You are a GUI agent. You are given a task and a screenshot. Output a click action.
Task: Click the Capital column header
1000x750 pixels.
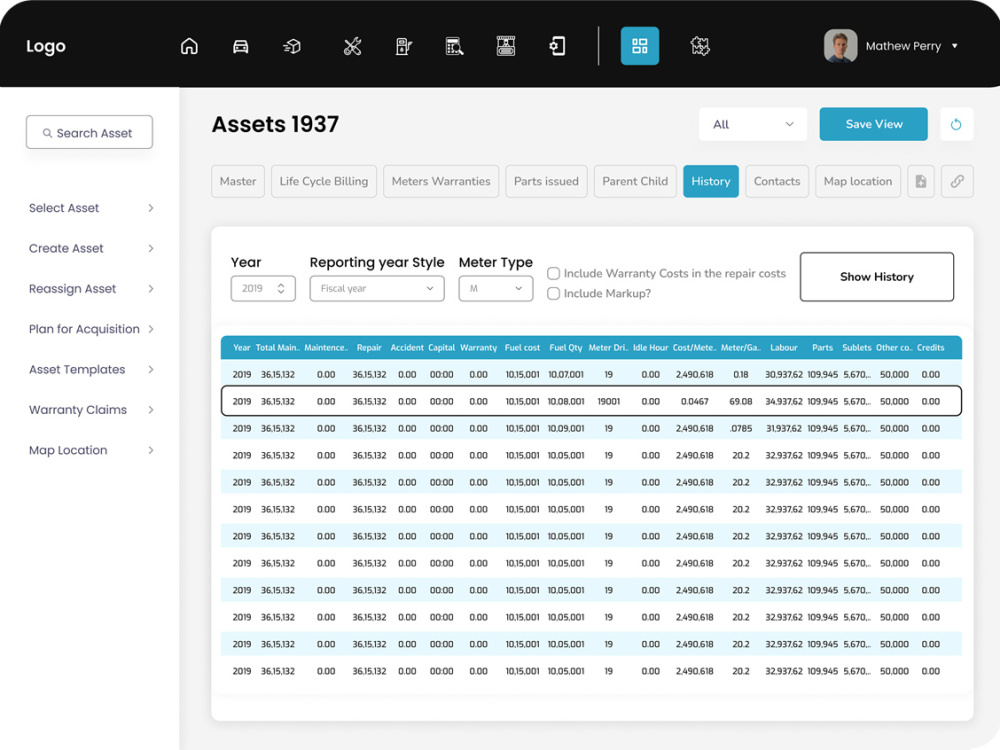pyautogui.click(x=441, y=348)
